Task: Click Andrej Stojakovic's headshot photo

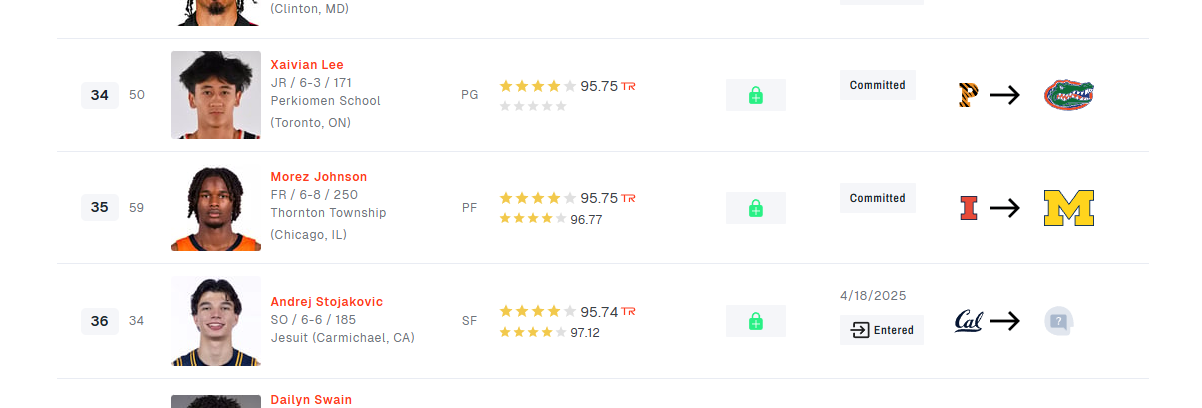Action: (x=215, y=321)
